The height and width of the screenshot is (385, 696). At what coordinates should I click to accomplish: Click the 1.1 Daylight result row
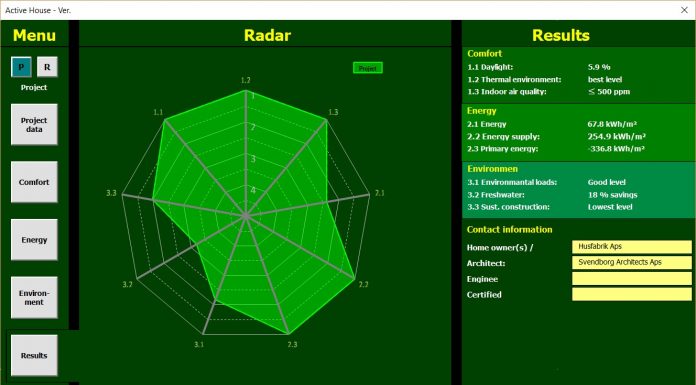pyautogui.click(x=539, y=67)
